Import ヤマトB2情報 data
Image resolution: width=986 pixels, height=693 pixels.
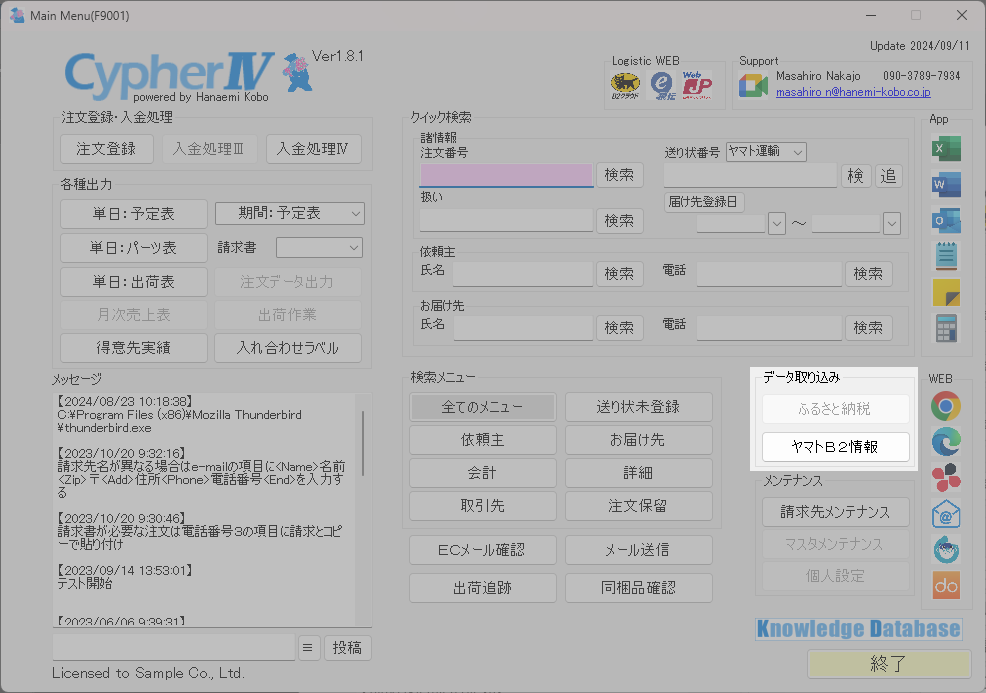(x=836, y=446)
